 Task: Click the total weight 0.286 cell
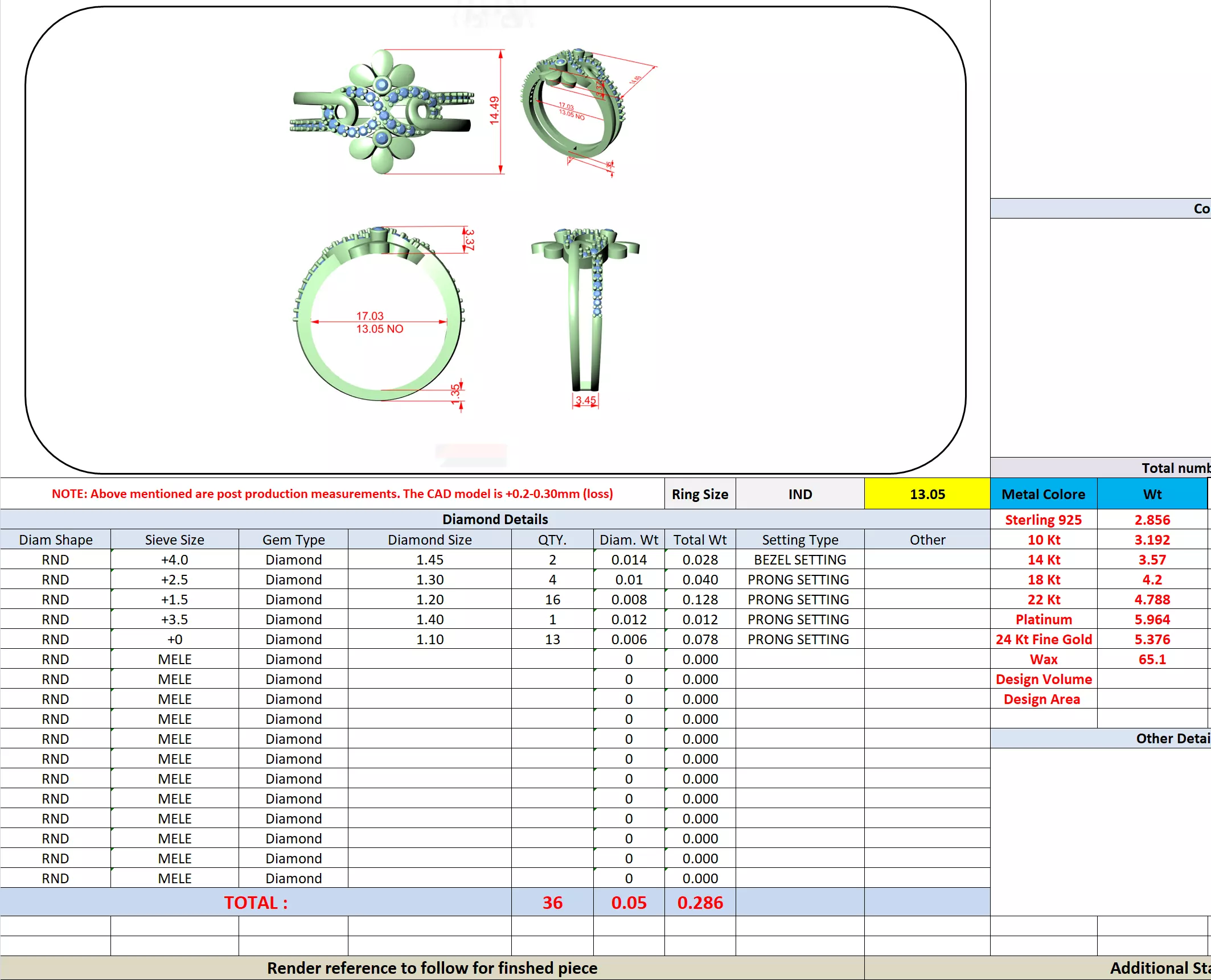[700, 903]
